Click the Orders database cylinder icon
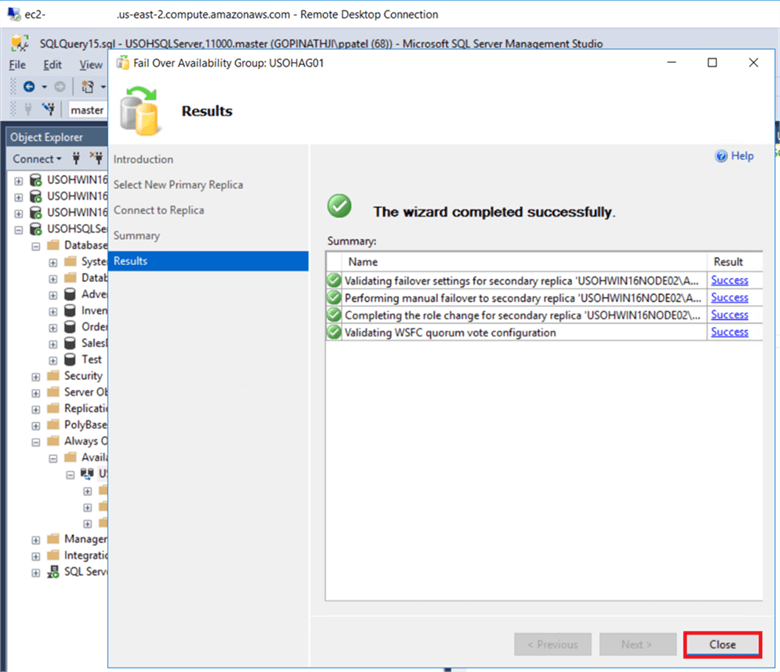Viewport: 780px width, 672px height. tap(70, 327)
